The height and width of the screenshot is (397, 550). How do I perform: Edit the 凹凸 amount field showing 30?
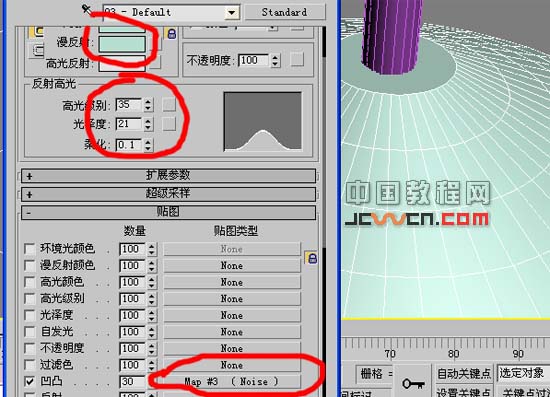132,381
